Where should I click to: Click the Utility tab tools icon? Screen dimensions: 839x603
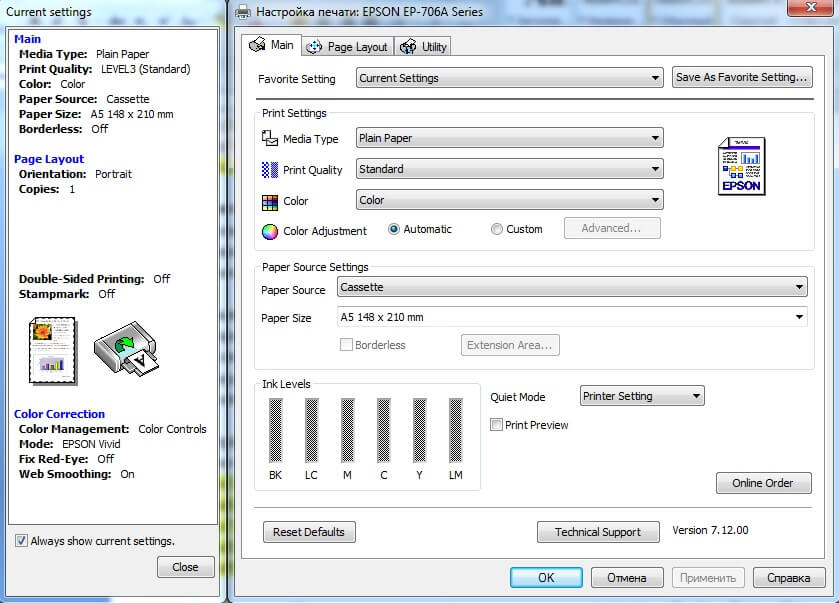click(x=408, y=47)
